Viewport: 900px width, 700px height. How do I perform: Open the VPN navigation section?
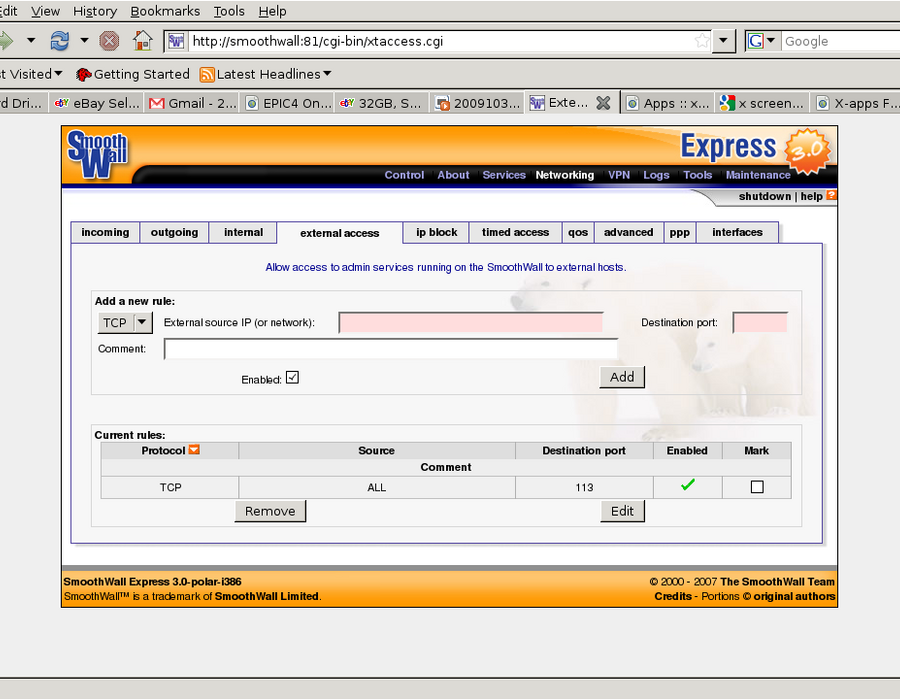(x=619, y=175)
